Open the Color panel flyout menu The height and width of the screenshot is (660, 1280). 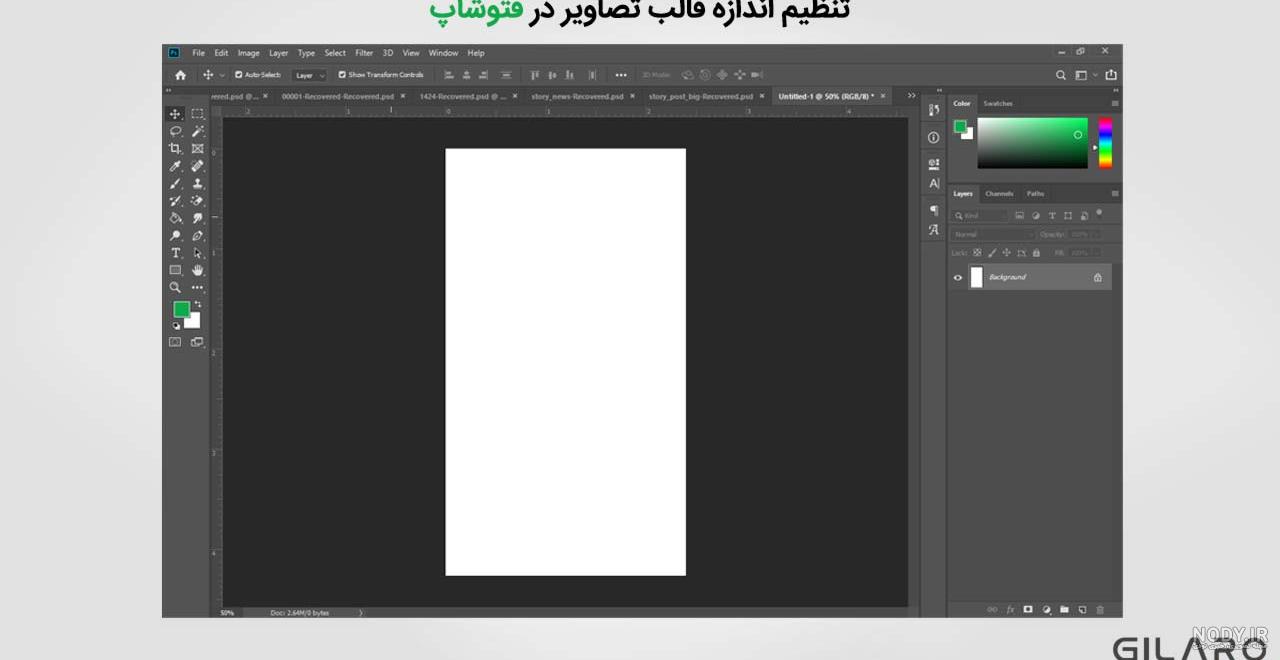coord(1115,104)
